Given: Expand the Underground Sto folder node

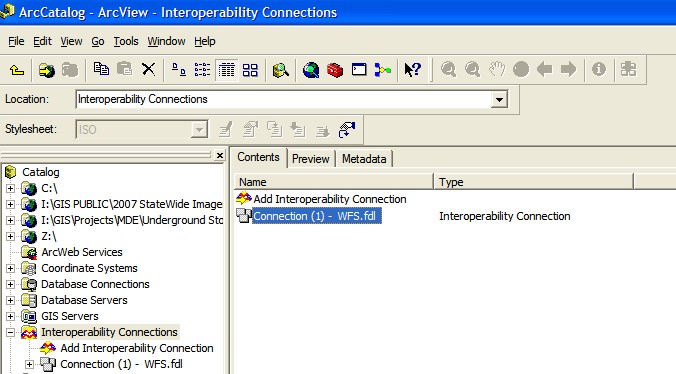Looking at the screenshot, I should [10, 220].
